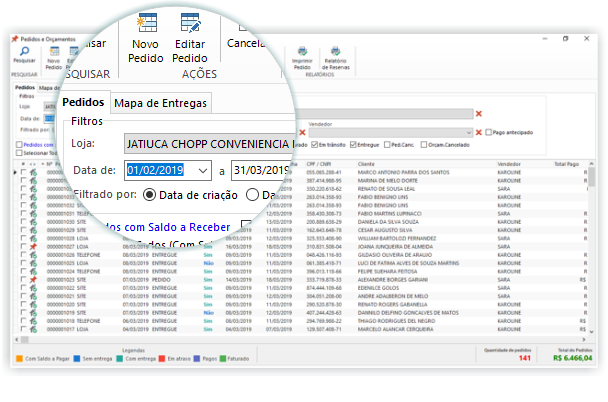608x402 pixels.
Task: Click the scroll down arrow of the orders grid
Action: pyautogui.click(x=591, y=332)
